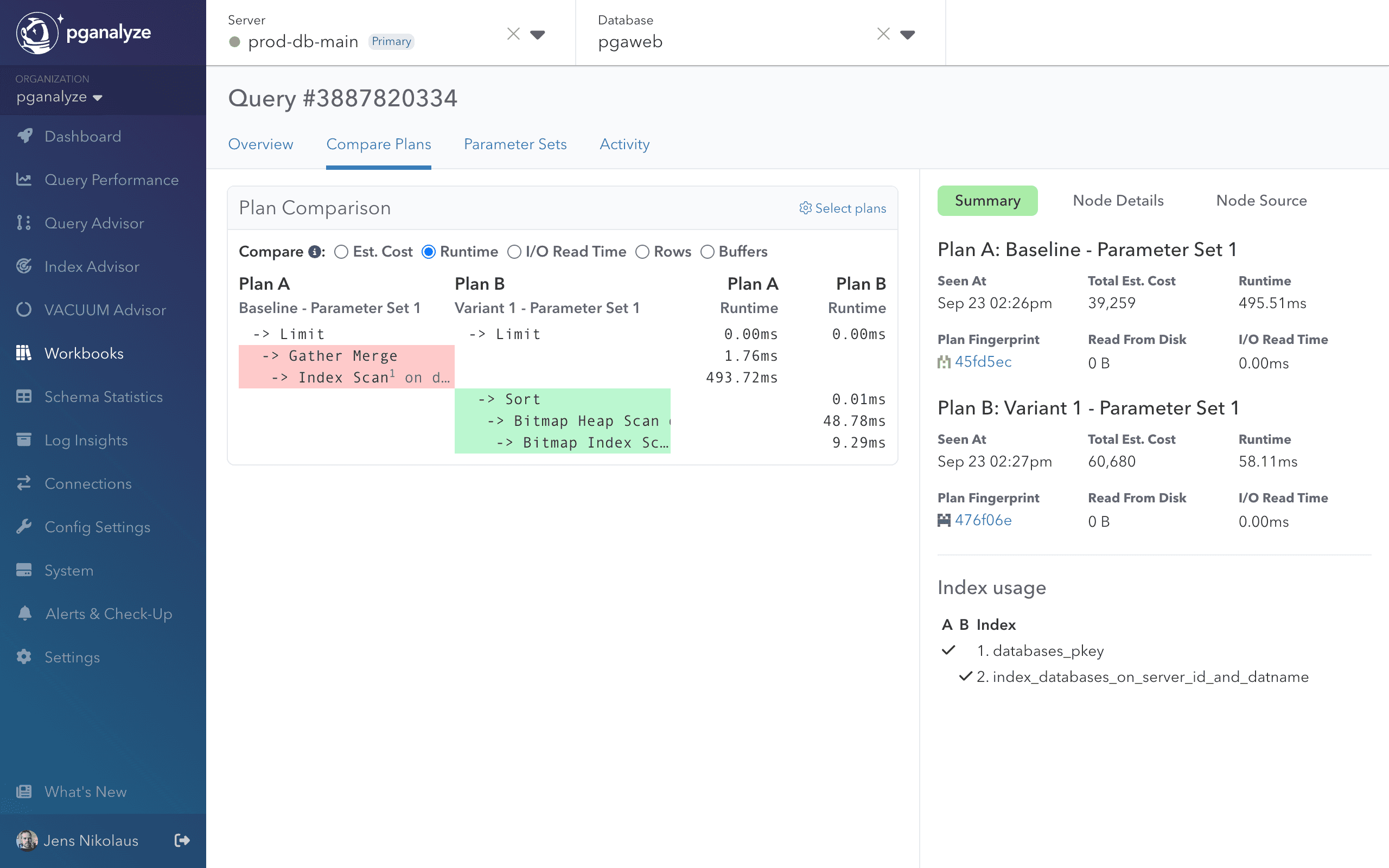The width and height of the screenshot is (1389, 868).
Task: Click the Select plans link
Action: click(843, 208)
